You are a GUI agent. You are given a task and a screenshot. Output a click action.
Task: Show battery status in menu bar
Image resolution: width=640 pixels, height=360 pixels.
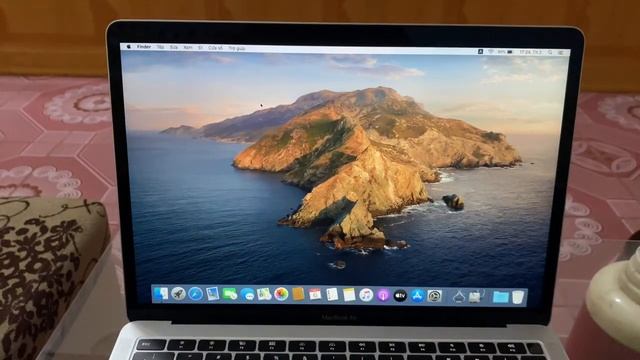[x=505, y=52]
